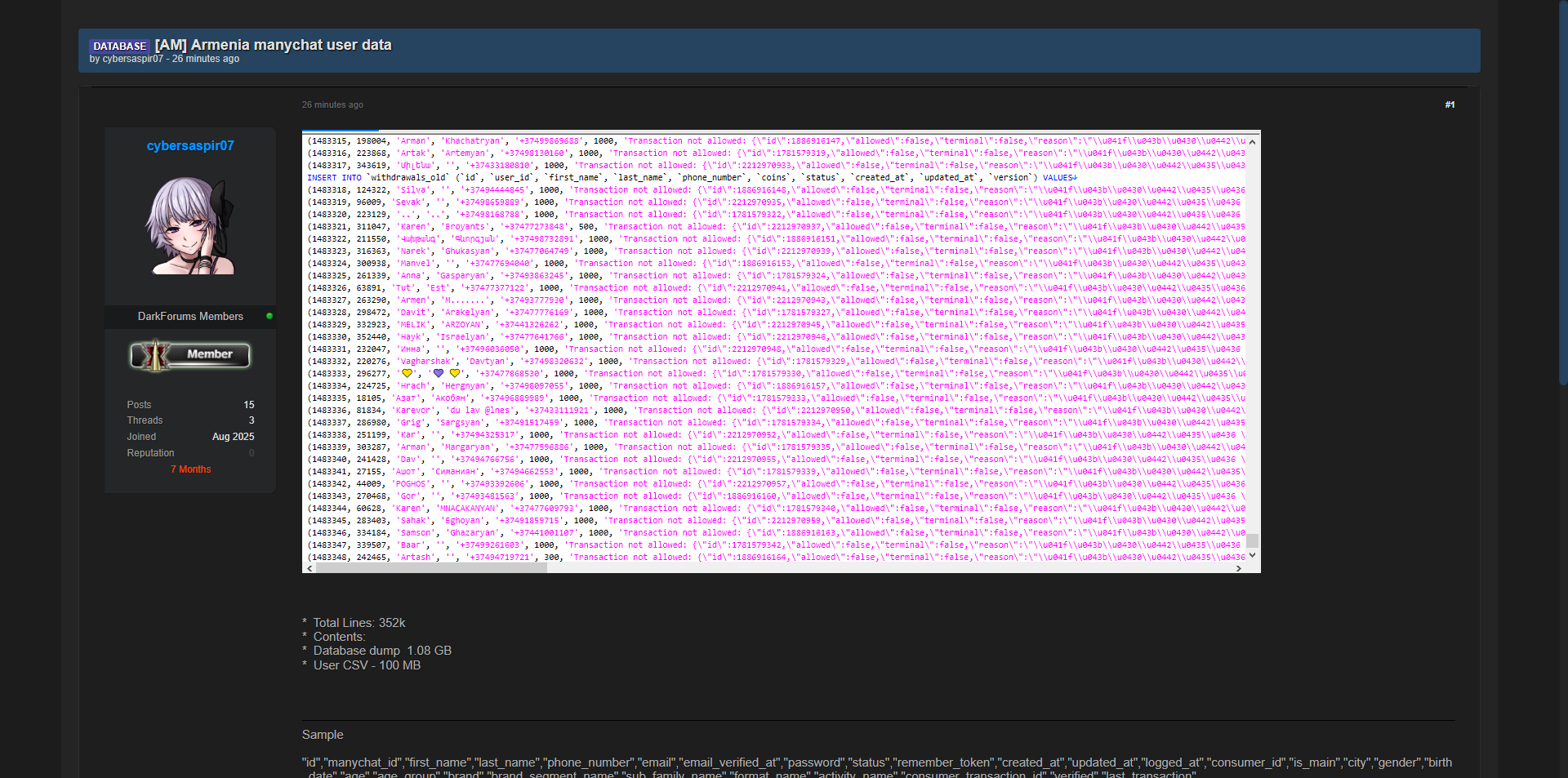Click the left arrow of horizontal scrollbar
This screenshot has height=778, width=1568.
pyautogui.click(x=309, y=568)
